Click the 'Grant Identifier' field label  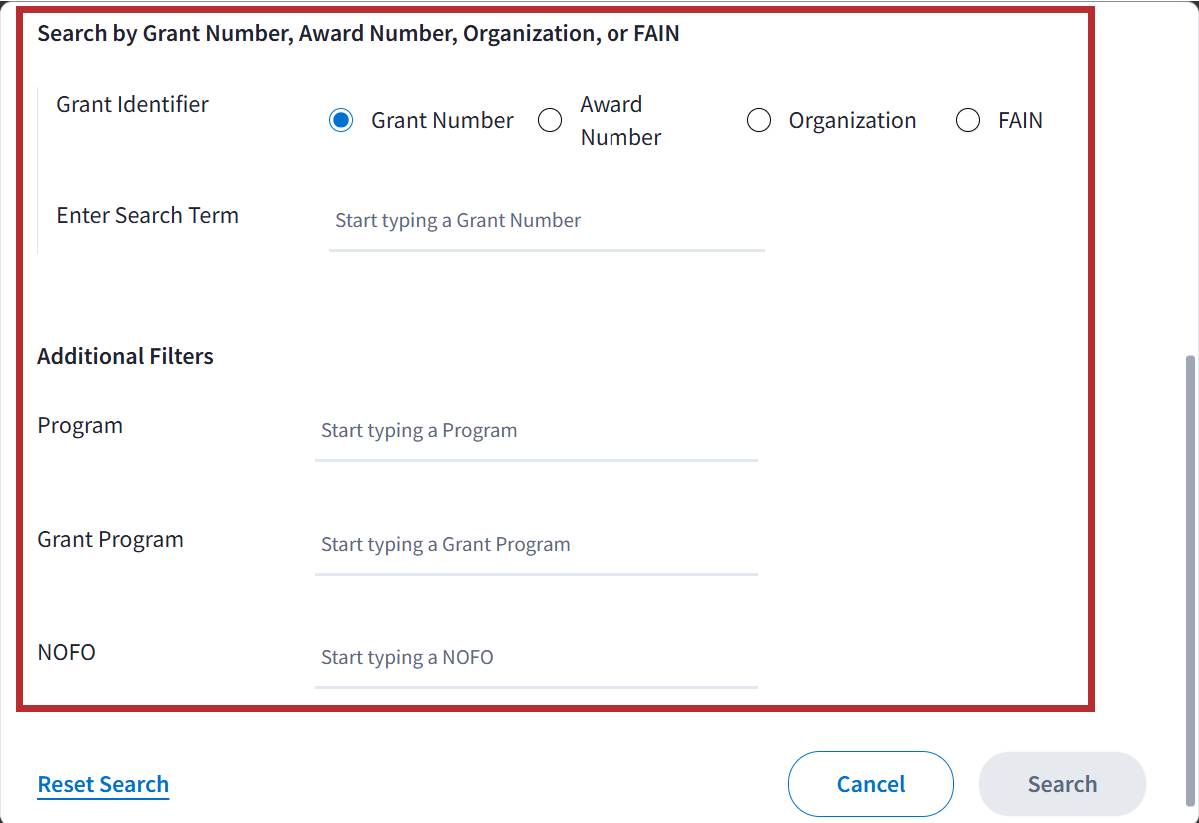[133, 104]
